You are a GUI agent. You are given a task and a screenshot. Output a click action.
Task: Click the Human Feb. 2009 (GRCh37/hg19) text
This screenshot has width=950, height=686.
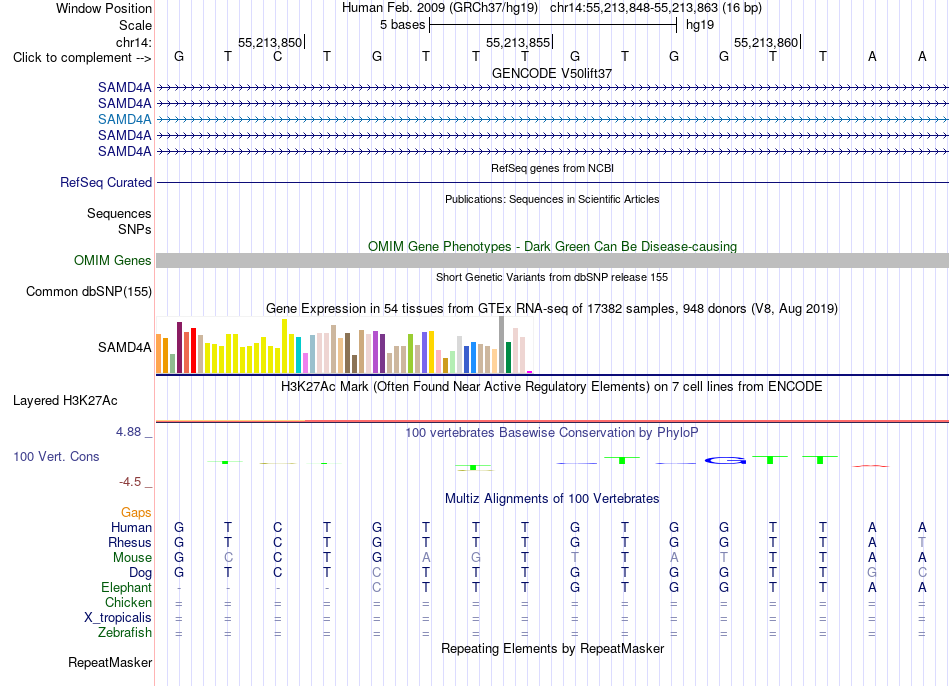pos(439,8)
